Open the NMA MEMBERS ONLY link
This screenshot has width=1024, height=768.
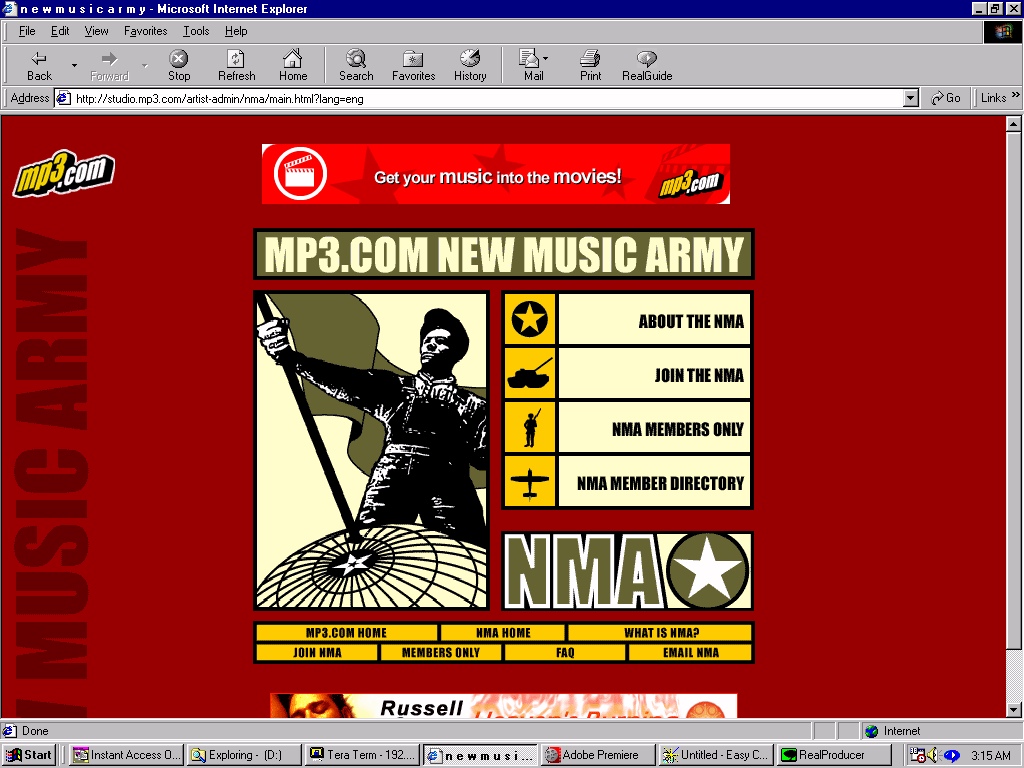coord(678,429)
